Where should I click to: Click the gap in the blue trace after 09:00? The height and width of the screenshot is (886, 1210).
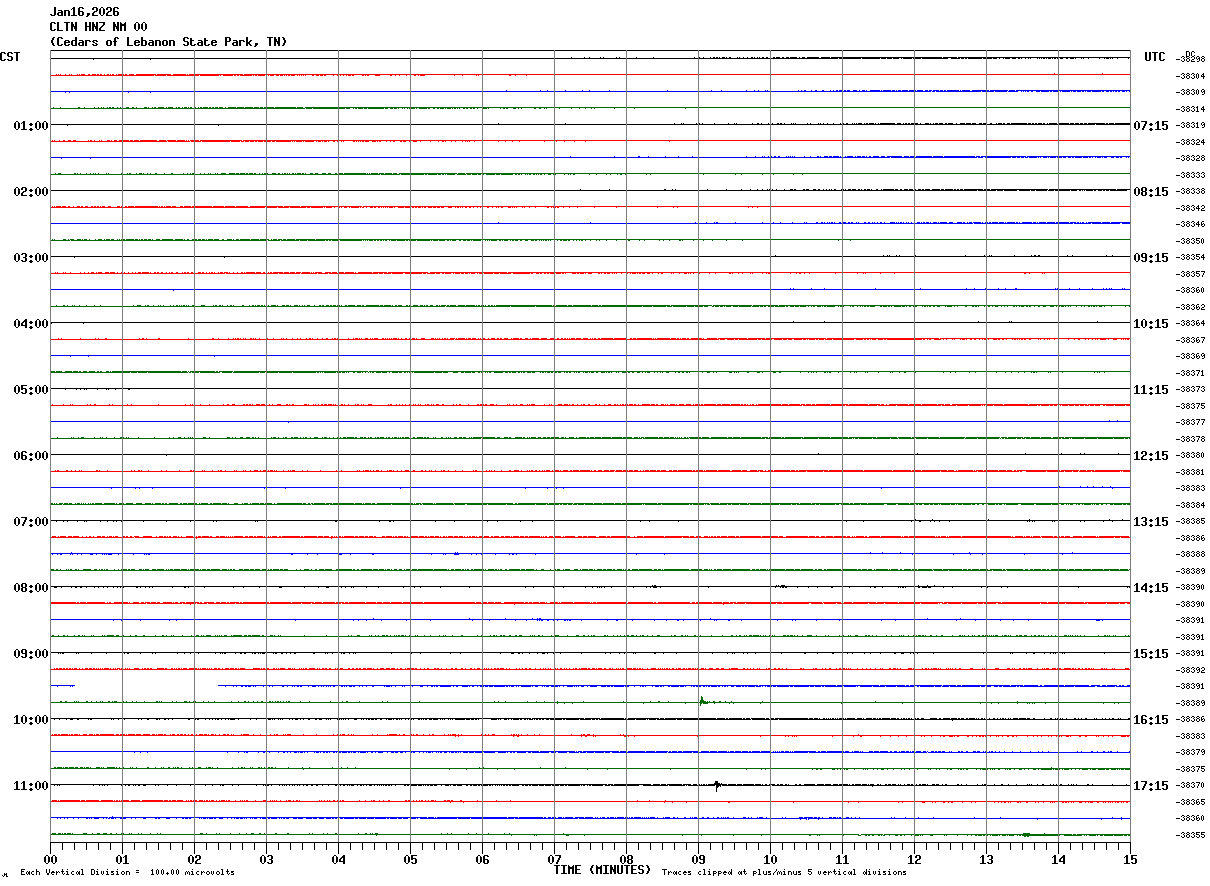[x=146, y=686]
